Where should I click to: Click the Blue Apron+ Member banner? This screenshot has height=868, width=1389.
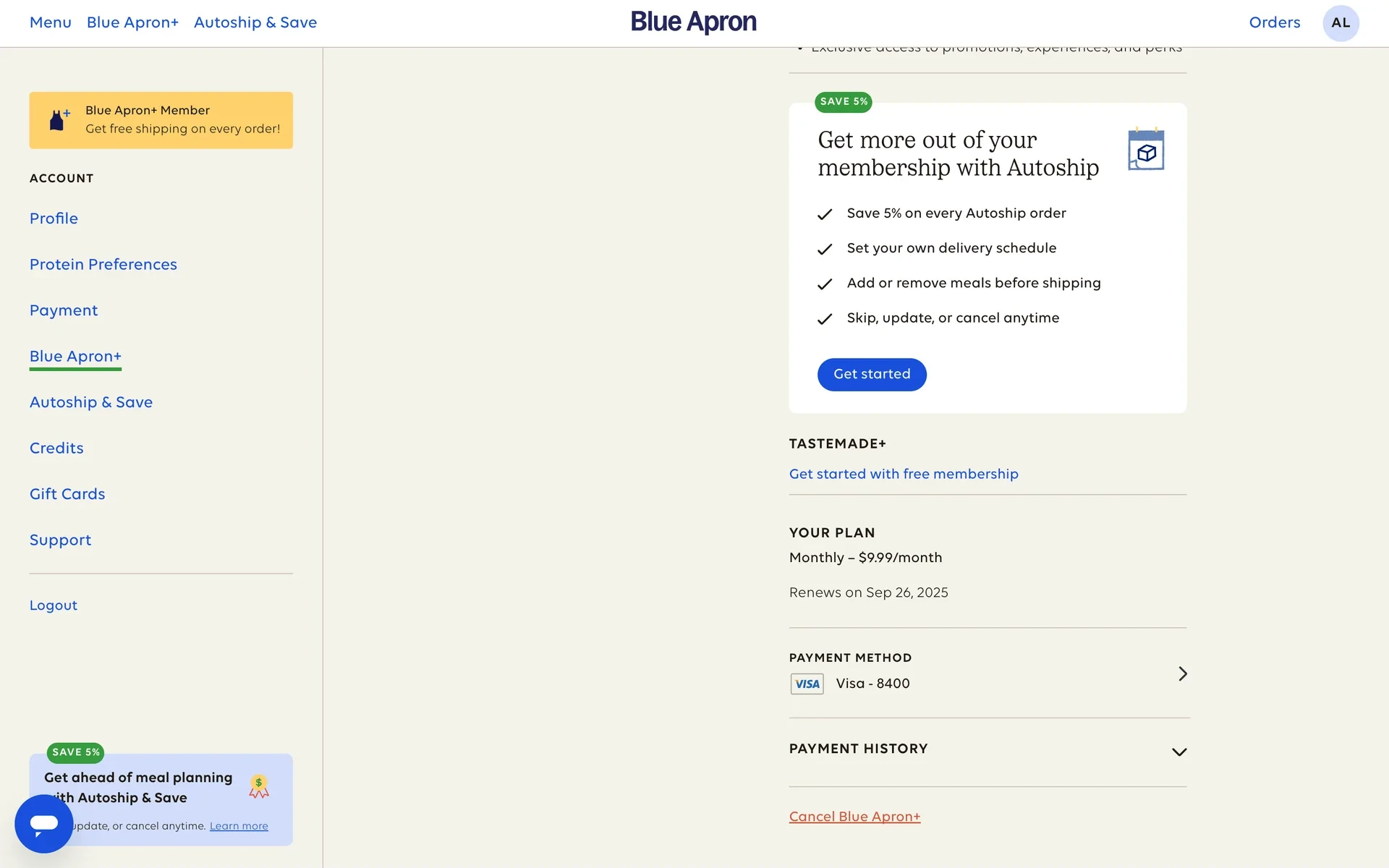(161, 120)
